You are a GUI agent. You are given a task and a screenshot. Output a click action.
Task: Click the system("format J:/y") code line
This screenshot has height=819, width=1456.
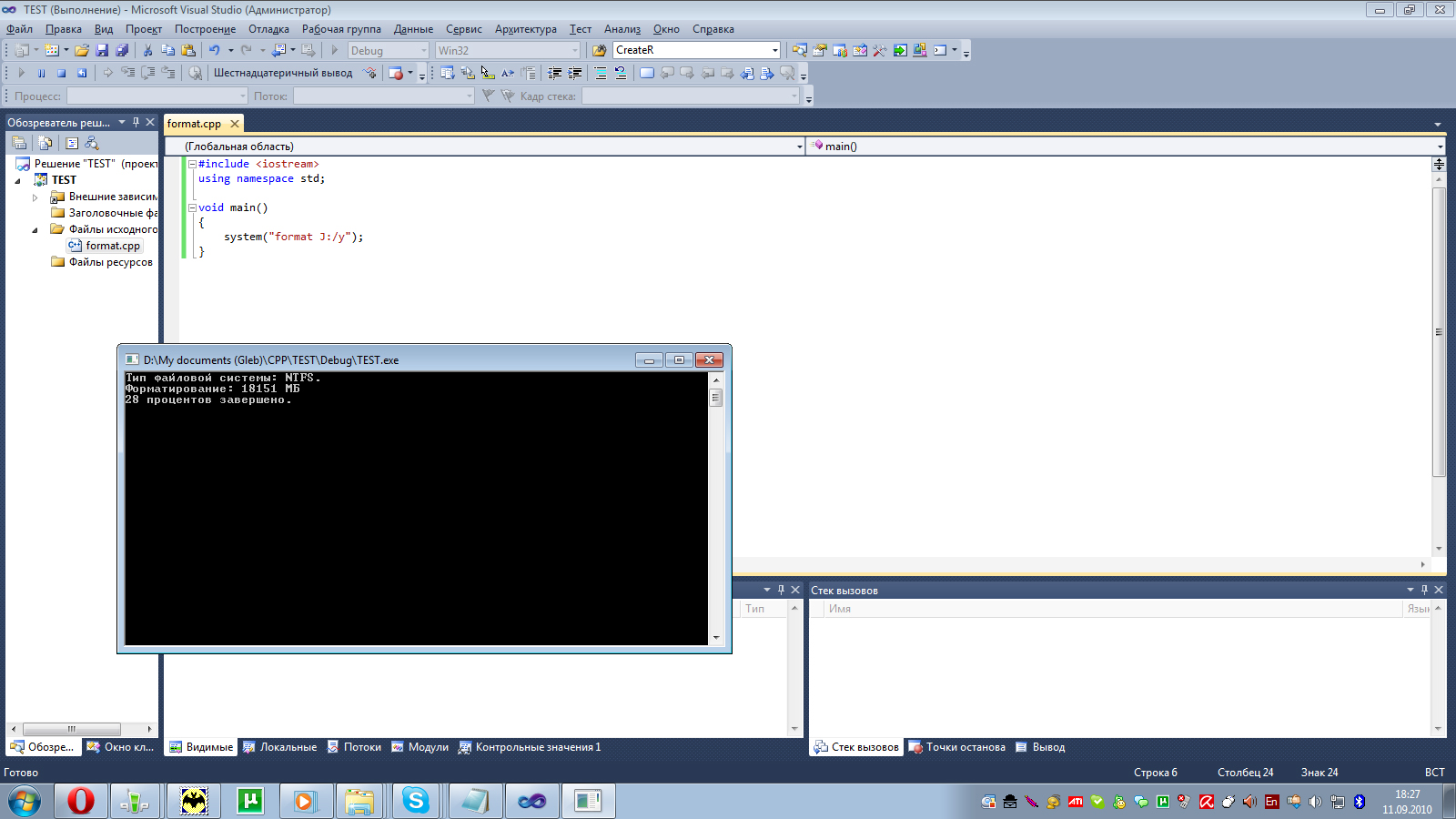(x=293, y=237)
